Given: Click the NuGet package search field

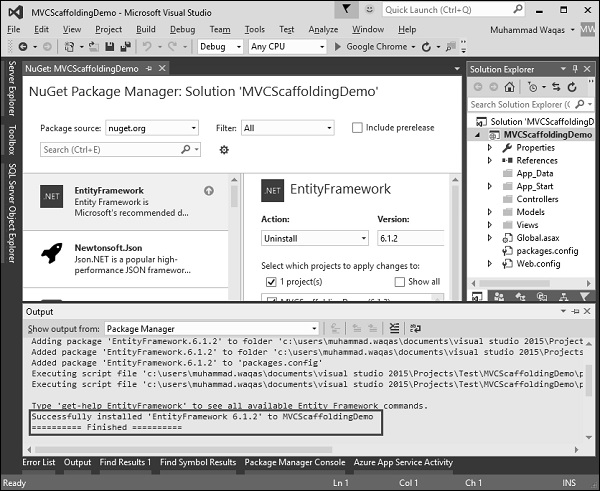Looking at the screenshot, I should [110, 149].
